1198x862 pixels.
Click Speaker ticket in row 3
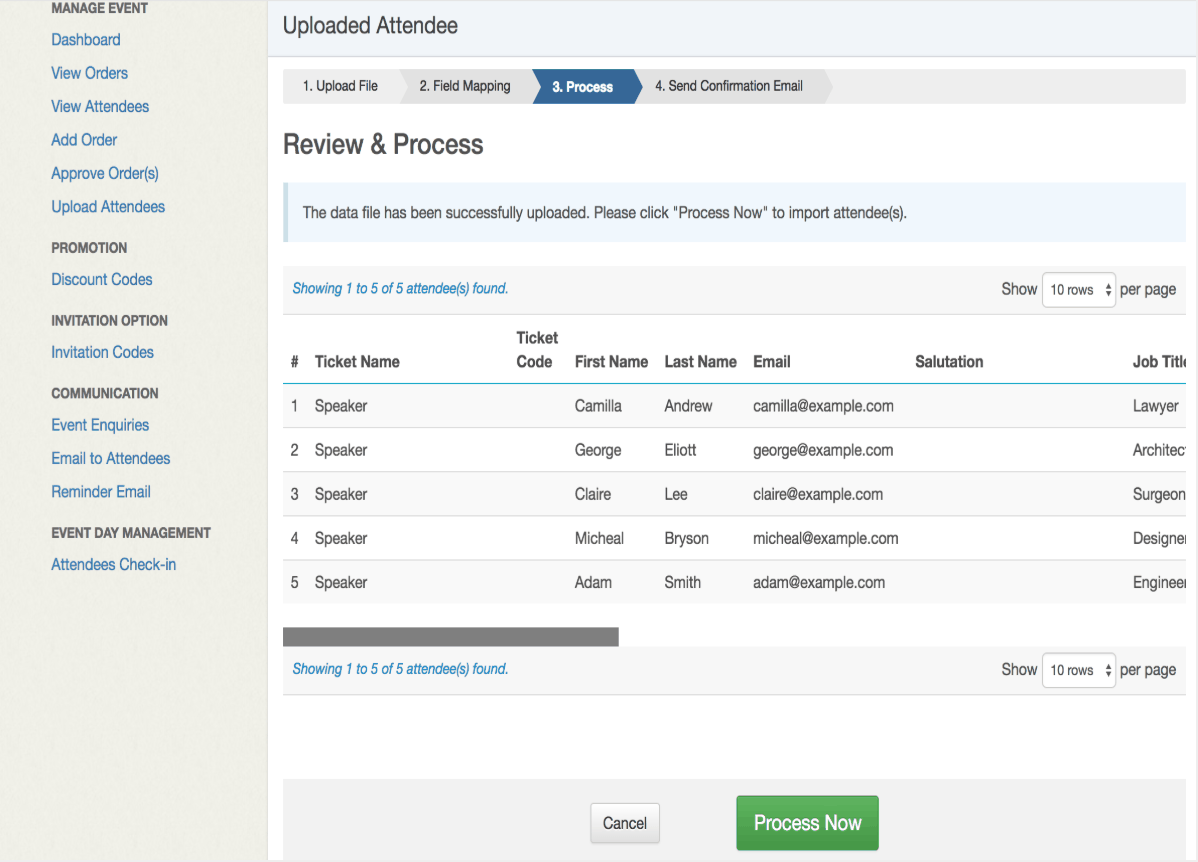click(x=341, y=494)
